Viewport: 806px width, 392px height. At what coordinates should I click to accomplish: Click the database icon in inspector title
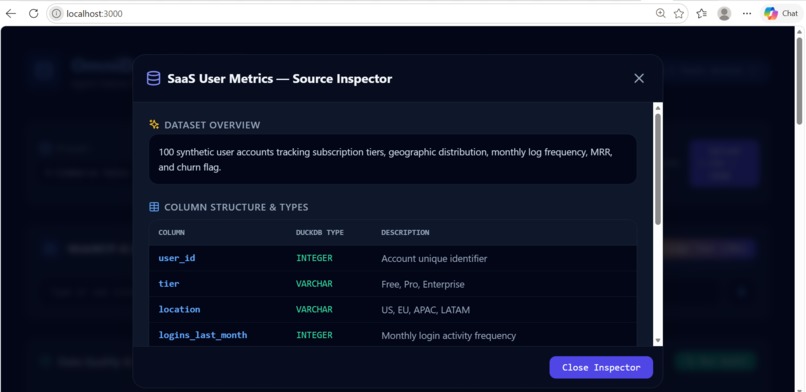[153, 78]
